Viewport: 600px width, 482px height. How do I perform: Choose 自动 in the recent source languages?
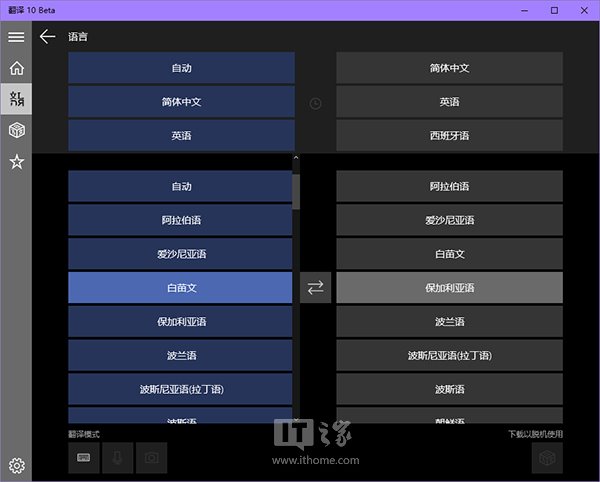point(181,68)
